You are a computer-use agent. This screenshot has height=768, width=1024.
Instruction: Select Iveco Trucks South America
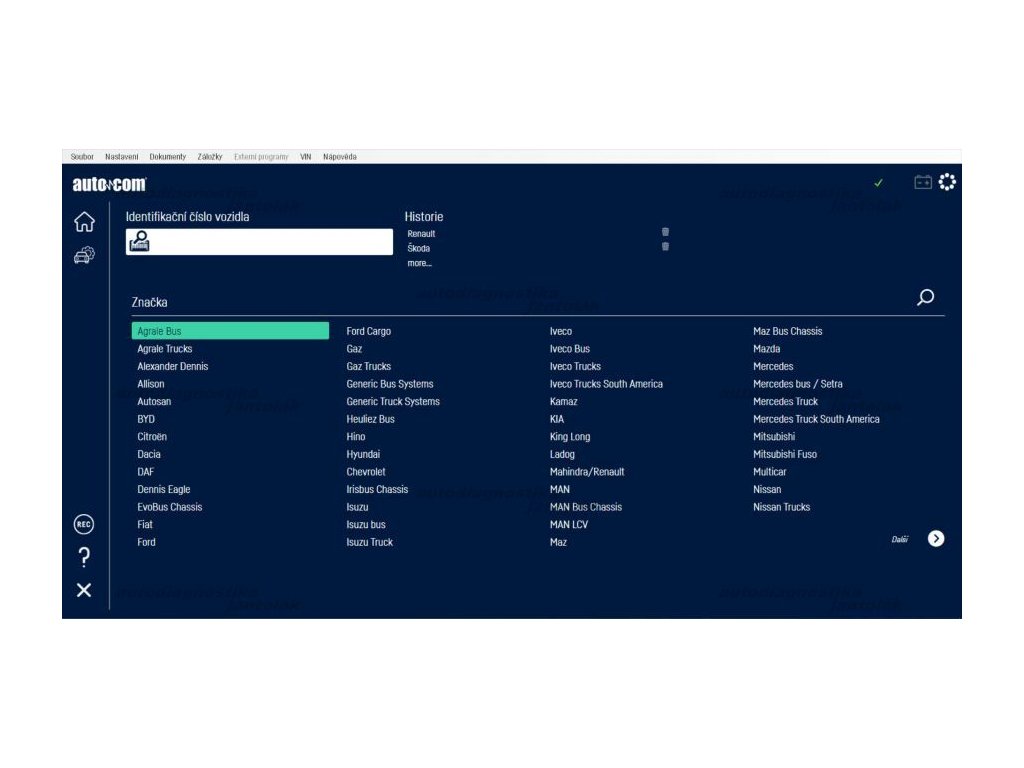(606, 384)
